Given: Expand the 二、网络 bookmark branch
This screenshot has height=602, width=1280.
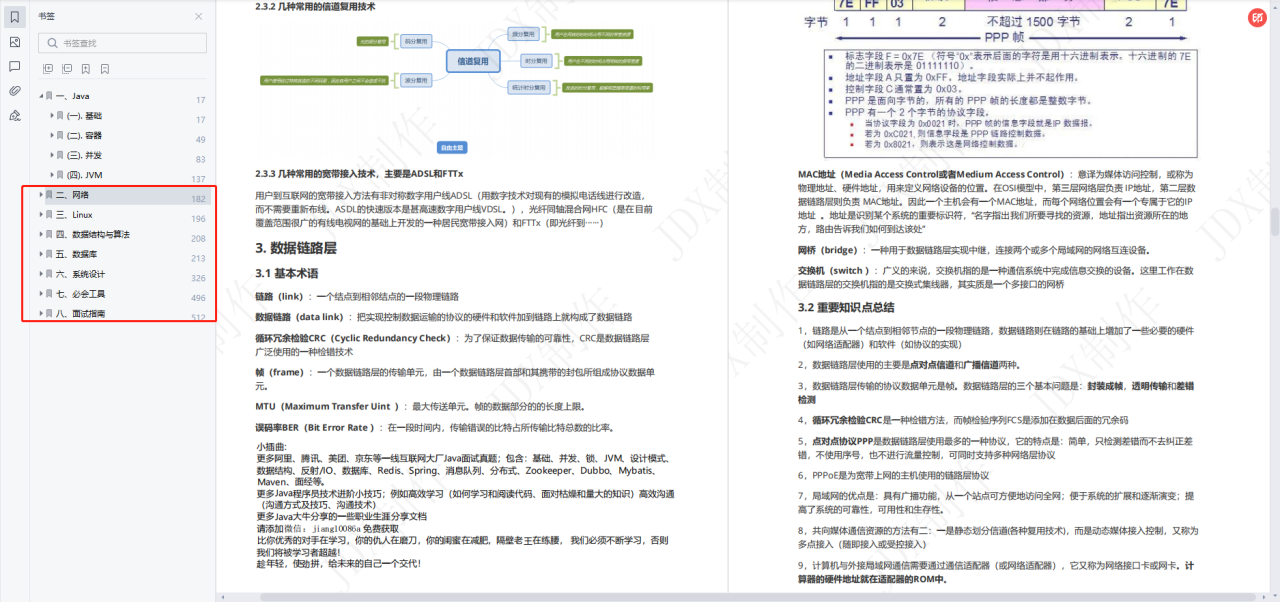Looking at the screenshot, I should pos(43,195).
